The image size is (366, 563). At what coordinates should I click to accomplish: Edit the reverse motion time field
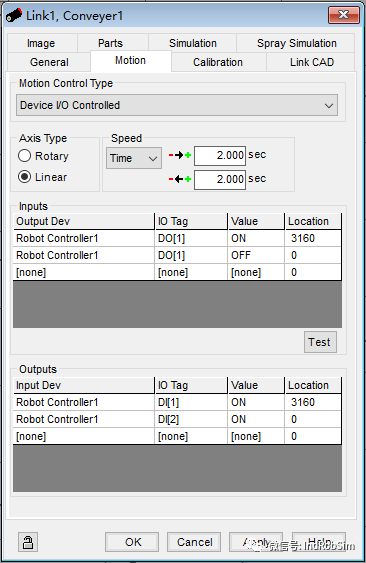[220, 179]
